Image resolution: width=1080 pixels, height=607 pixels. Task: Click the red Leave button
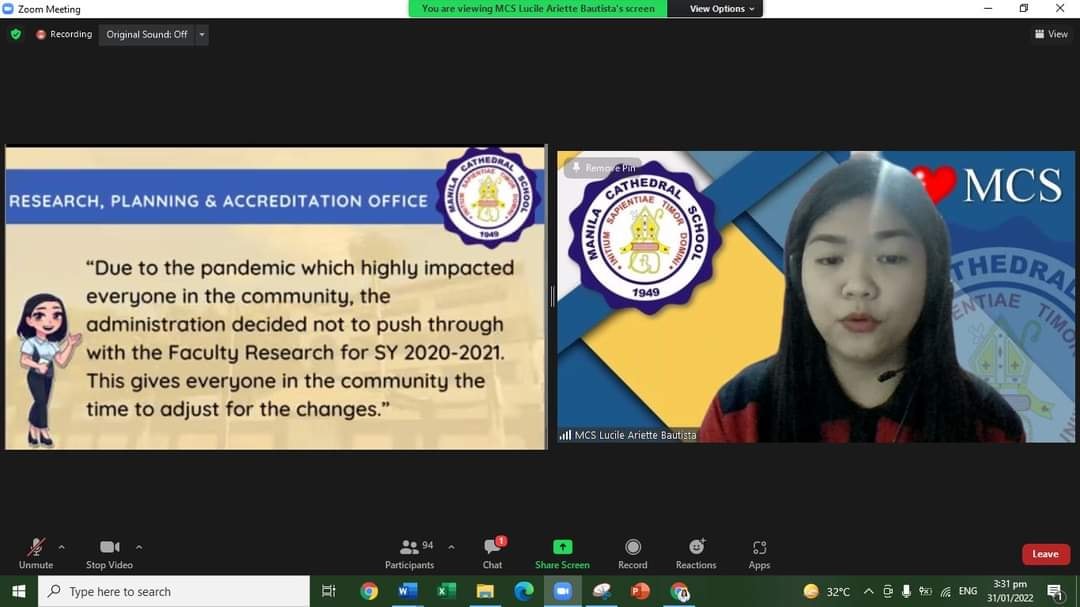click(x=1045, y=554)
